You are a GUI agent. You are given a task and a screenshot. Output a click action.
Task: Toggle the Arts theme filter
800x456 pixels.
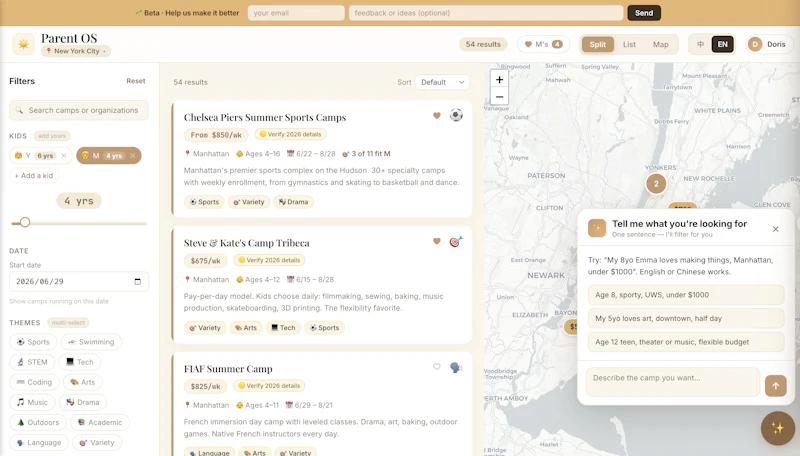pyautogui.click(x=83, y=382)
